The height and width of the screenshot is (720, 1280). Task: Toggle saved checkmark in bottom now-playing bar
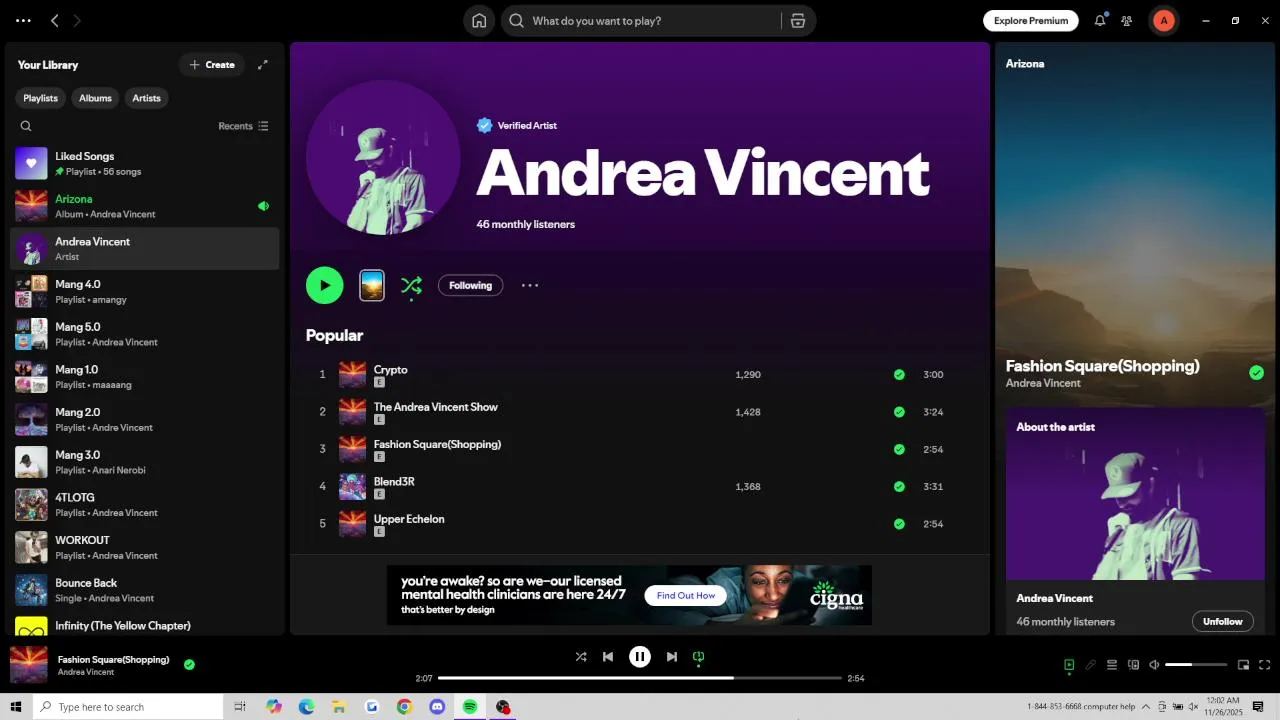click(x=189, y=664)
